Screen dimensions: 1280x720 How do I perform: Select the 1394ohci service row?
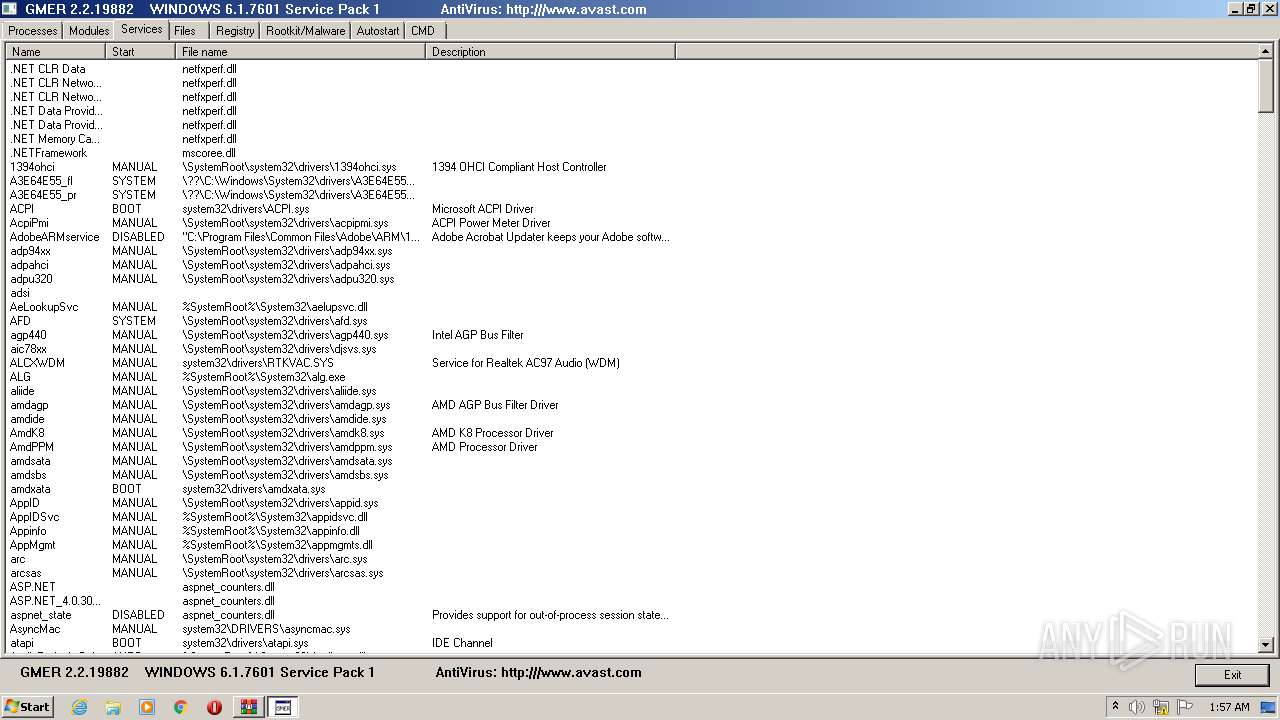click(x=631, y=167)
